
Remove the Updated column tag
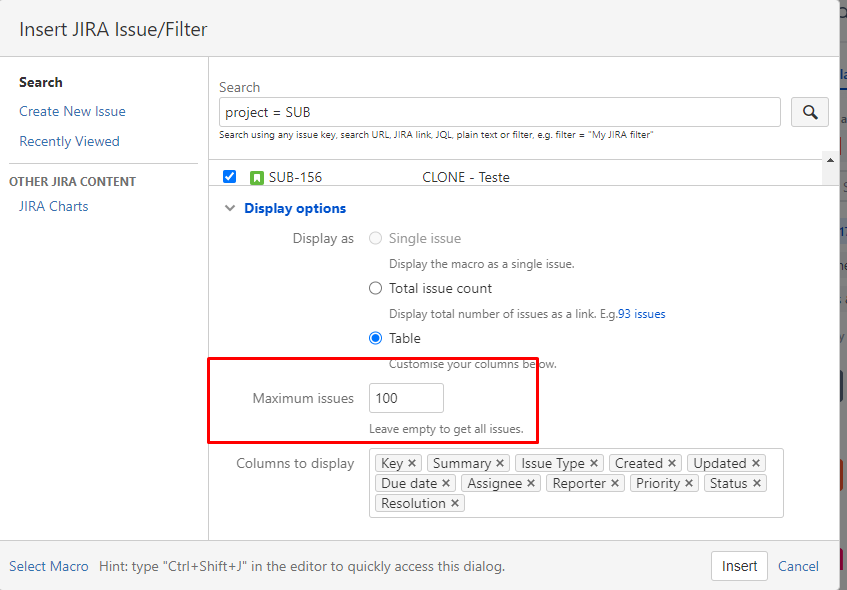pyautogui.click(x=756, y=463)
